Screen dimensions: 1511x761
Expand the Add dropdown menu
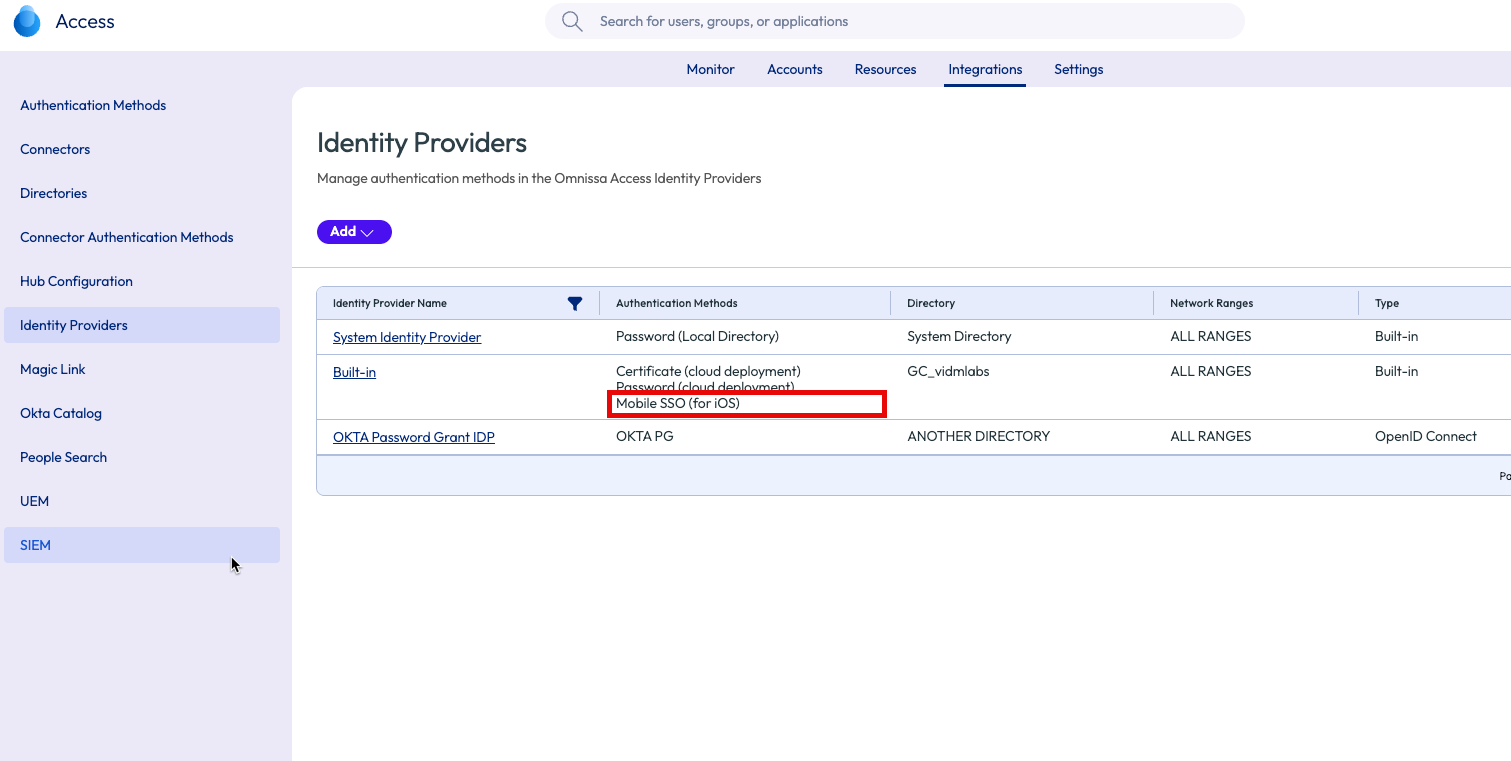(354, 231)
